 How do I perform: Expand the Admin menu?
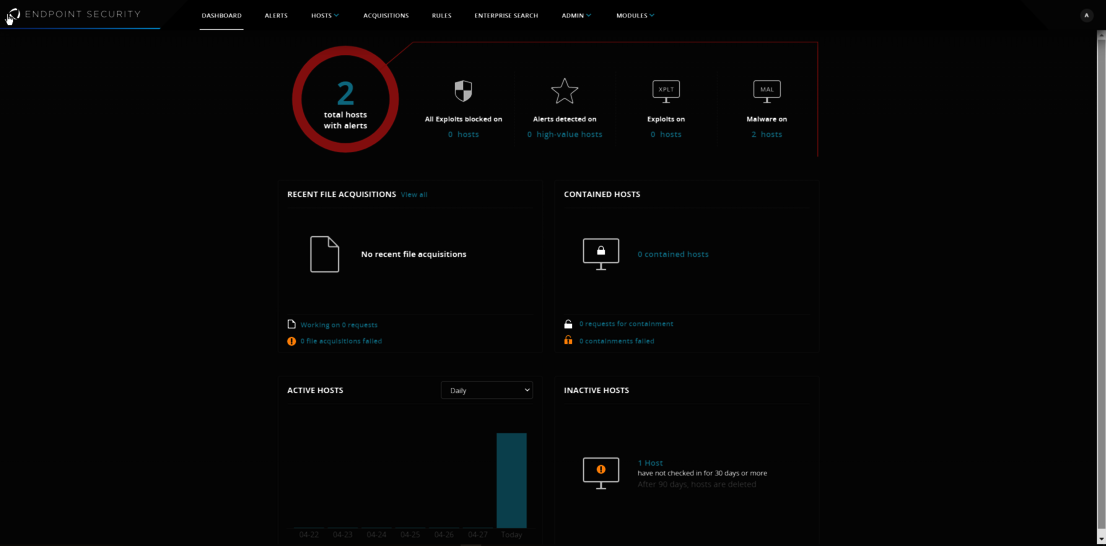coord(576,16)
